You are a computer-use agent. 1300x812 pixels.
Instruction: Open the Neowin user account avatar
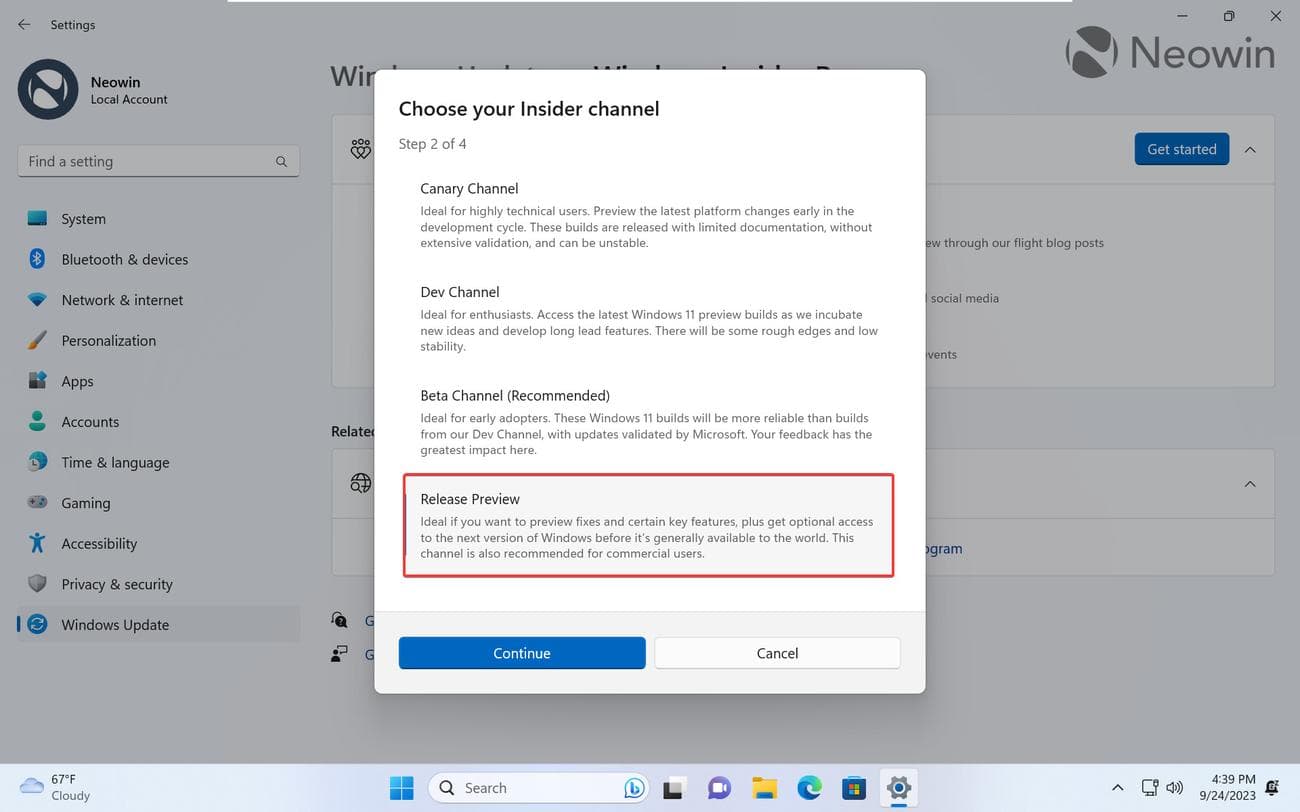(47, 89)
